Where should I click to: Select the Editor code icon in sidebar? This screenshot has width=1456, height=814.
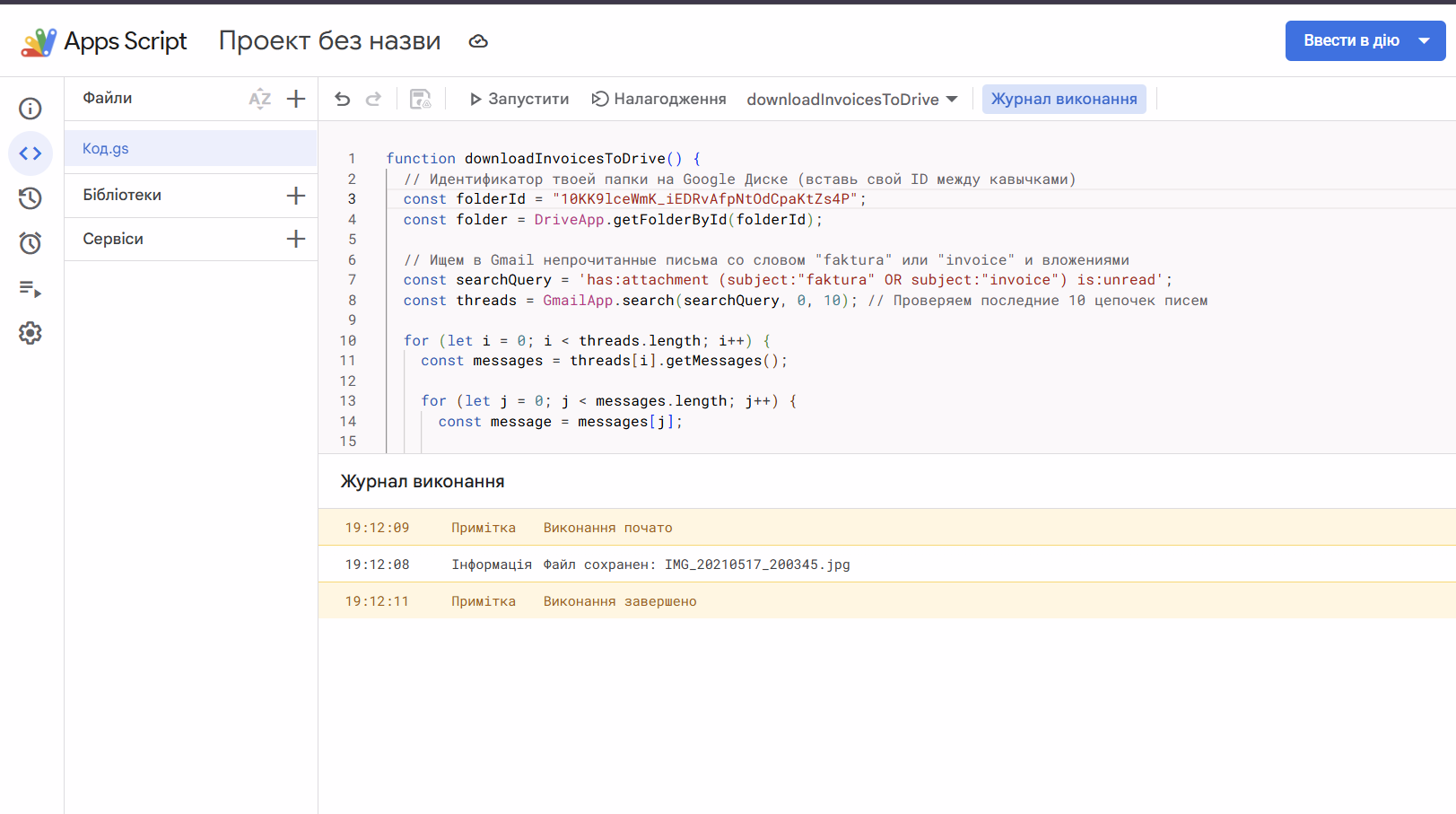tap(31, 153)
